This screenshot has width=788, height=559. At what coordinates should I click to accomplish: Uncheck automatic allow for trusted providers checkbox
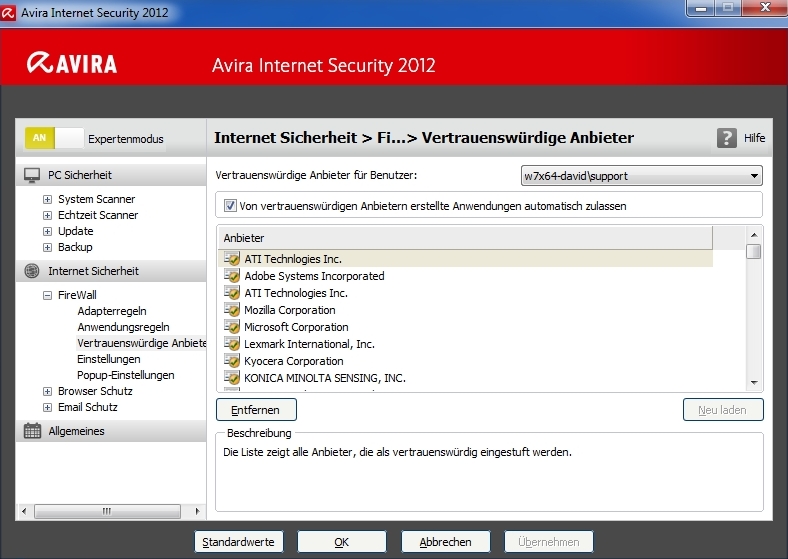pyautogui.click(x=230, y=206)
